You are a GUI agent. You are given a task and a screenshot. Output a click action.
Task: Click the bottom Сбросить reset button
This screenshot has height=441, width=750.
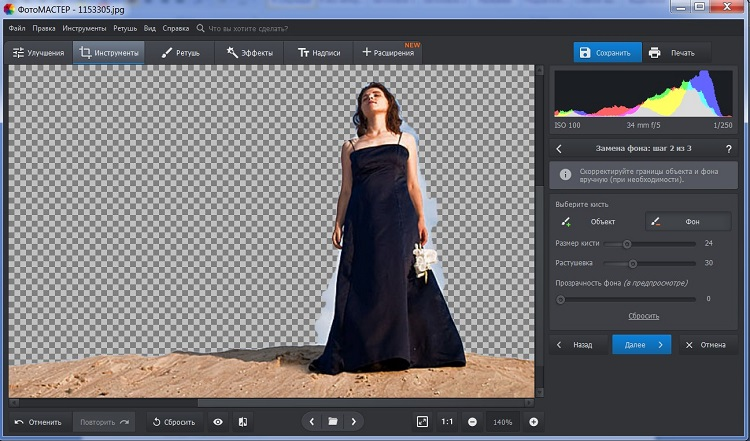tap(174, 422)
